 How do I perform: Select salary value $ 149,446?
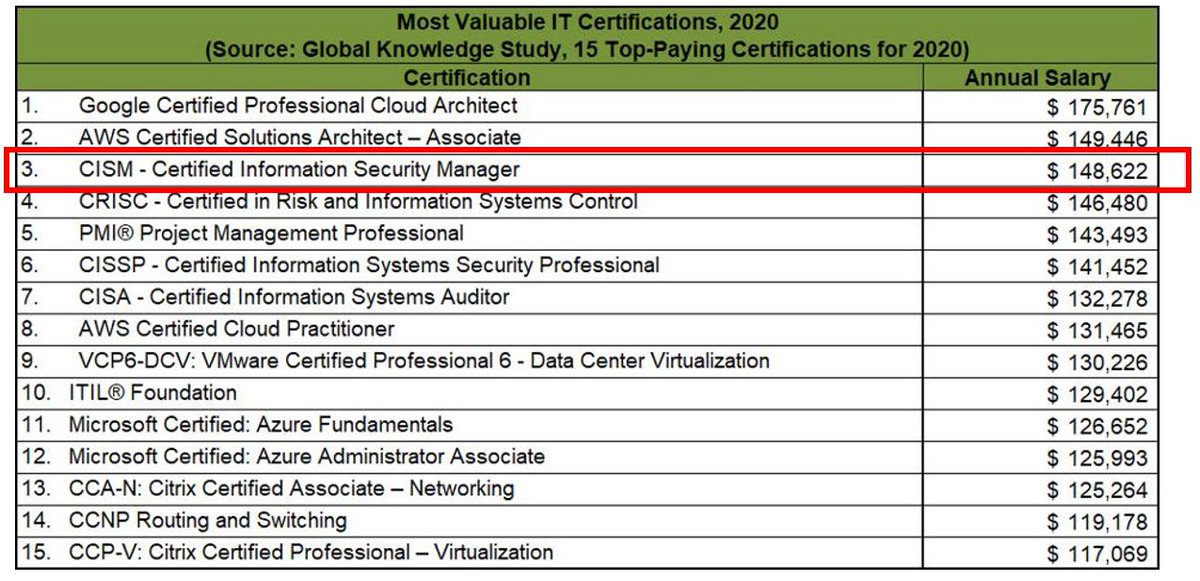[1097, 139]
